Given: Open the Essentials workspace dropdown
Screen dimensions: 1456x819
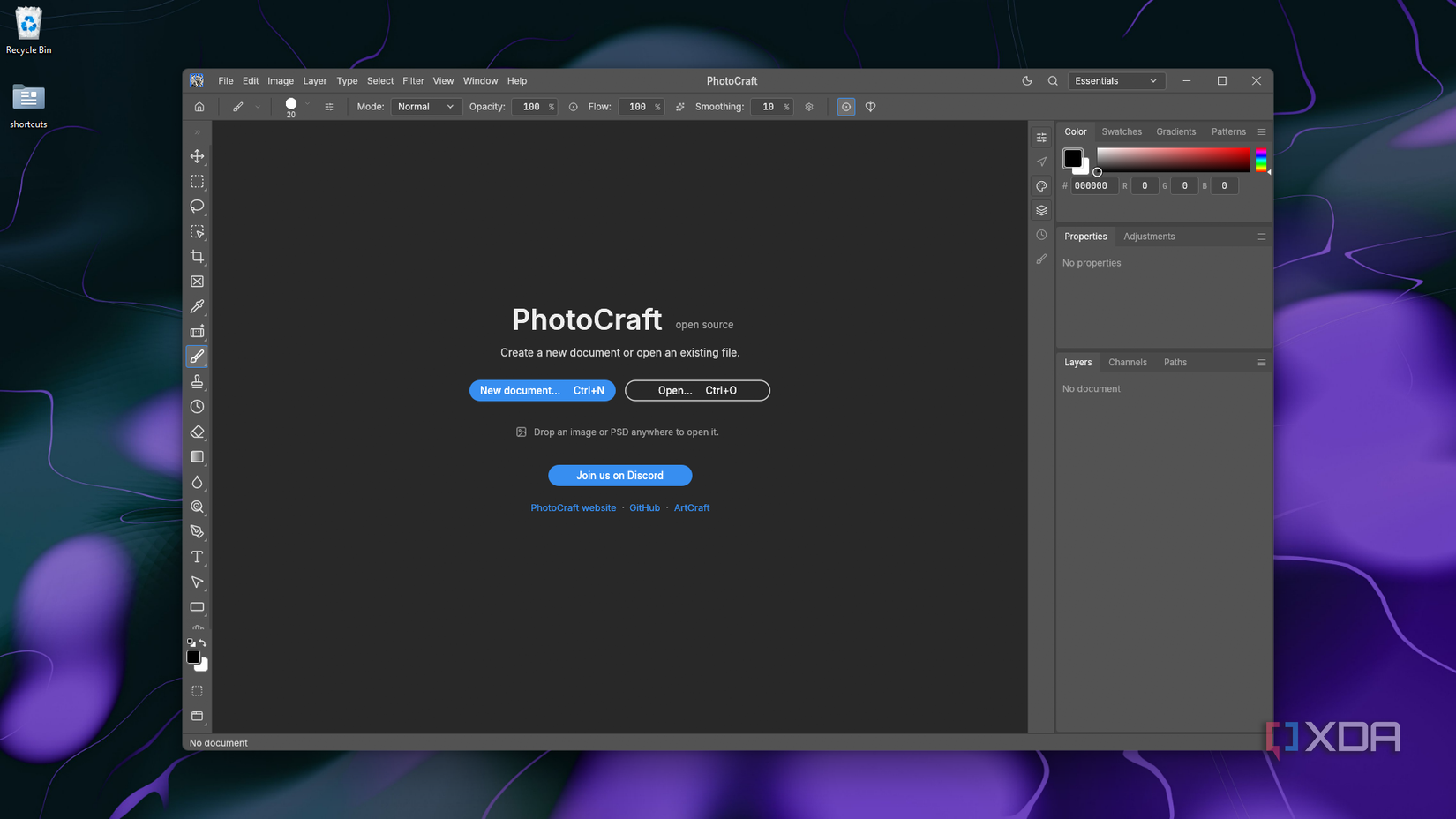Looking at the screenshot, I should click(1116, 80).
